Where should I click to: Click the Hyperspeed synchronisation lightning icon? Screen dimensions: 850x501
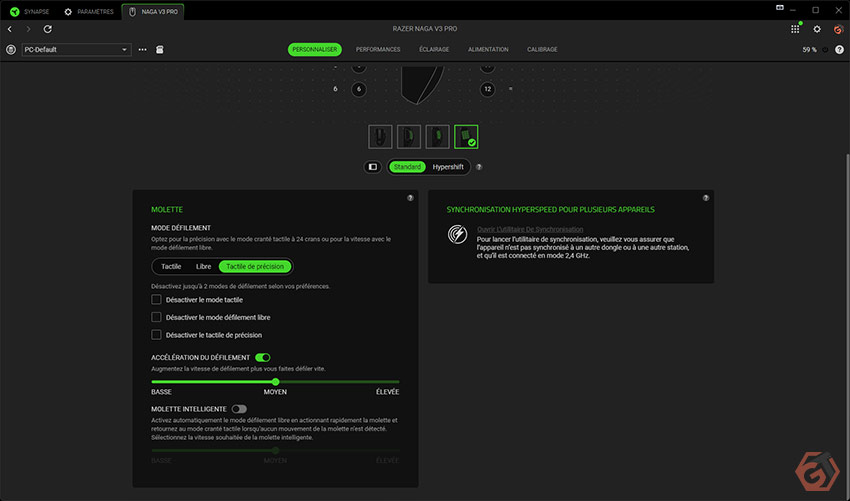tap(458, 234)
